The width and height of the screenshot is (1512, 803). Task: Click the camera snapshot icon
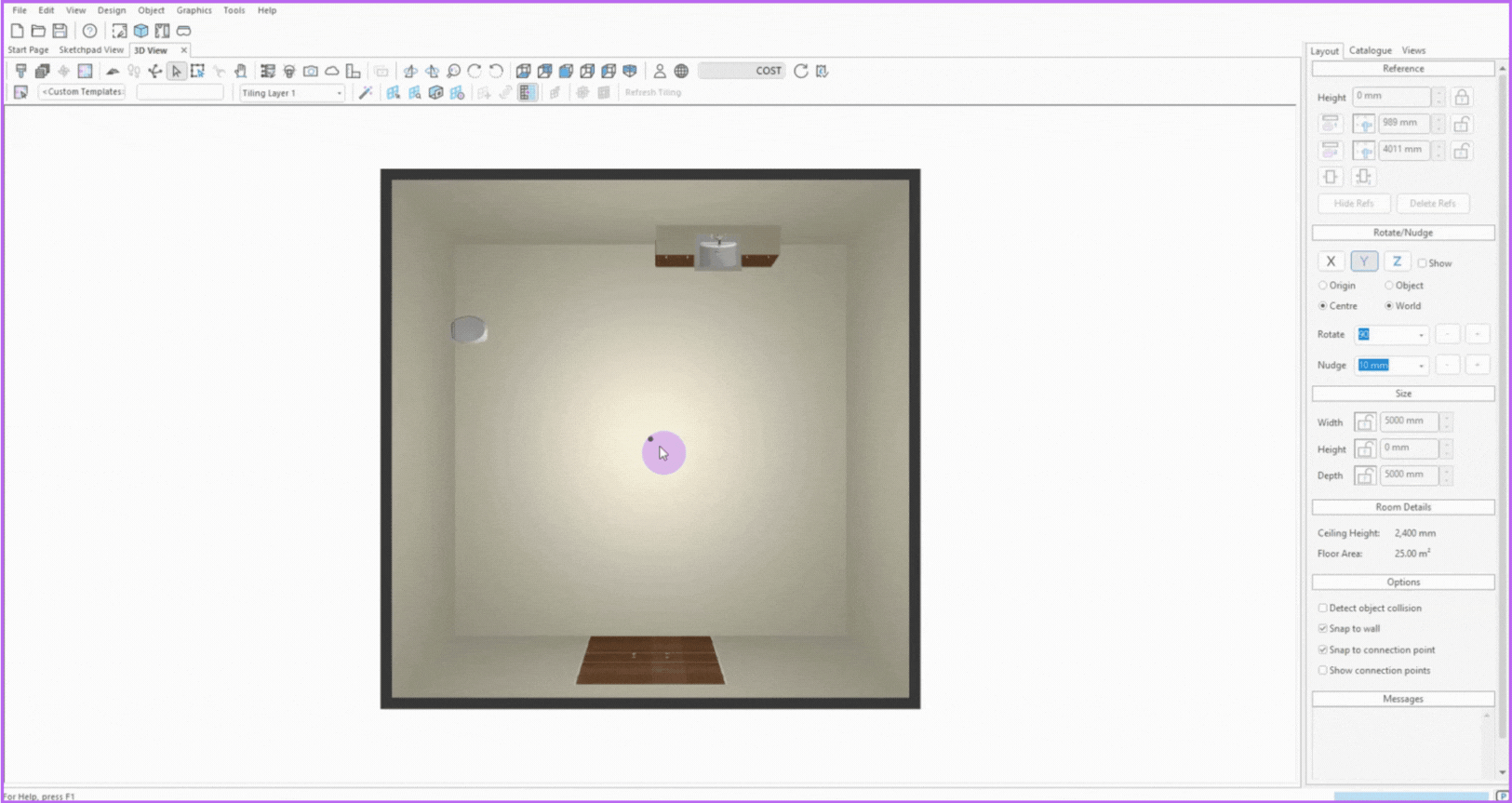pos(311,71)
